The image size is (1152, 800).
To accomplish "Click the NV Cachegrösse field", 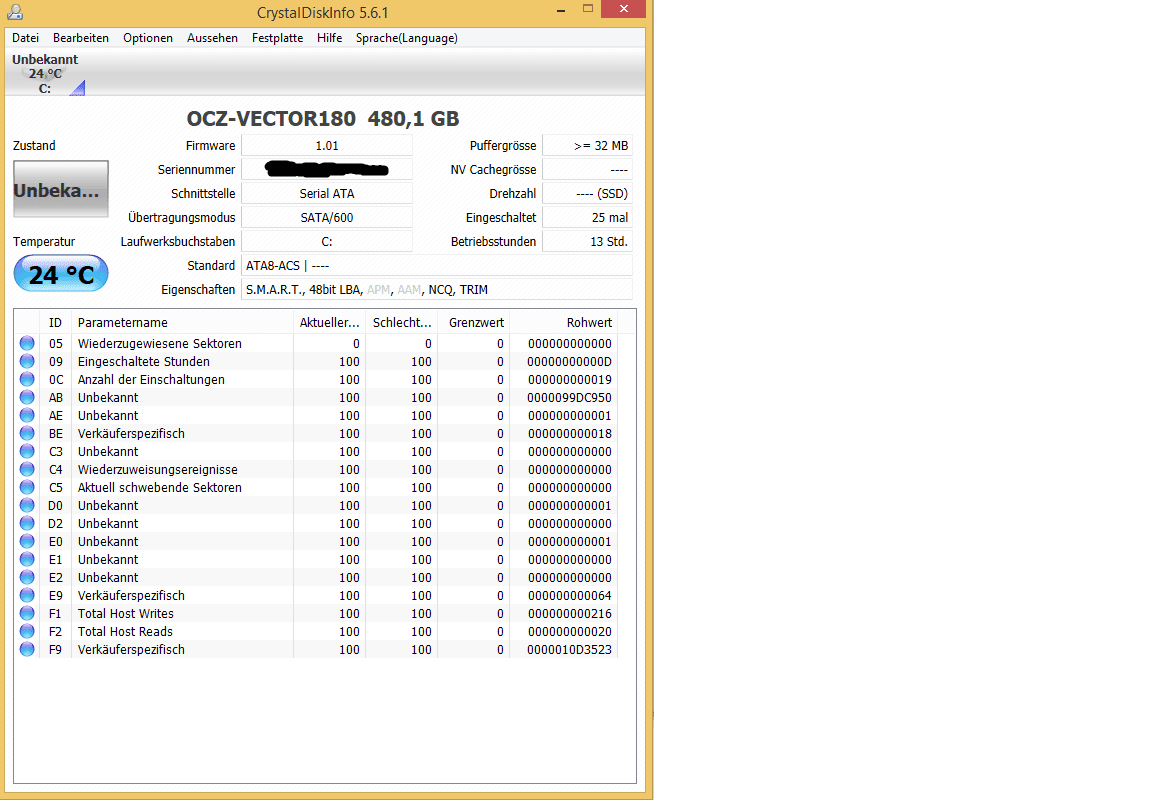I will [588, 170].
